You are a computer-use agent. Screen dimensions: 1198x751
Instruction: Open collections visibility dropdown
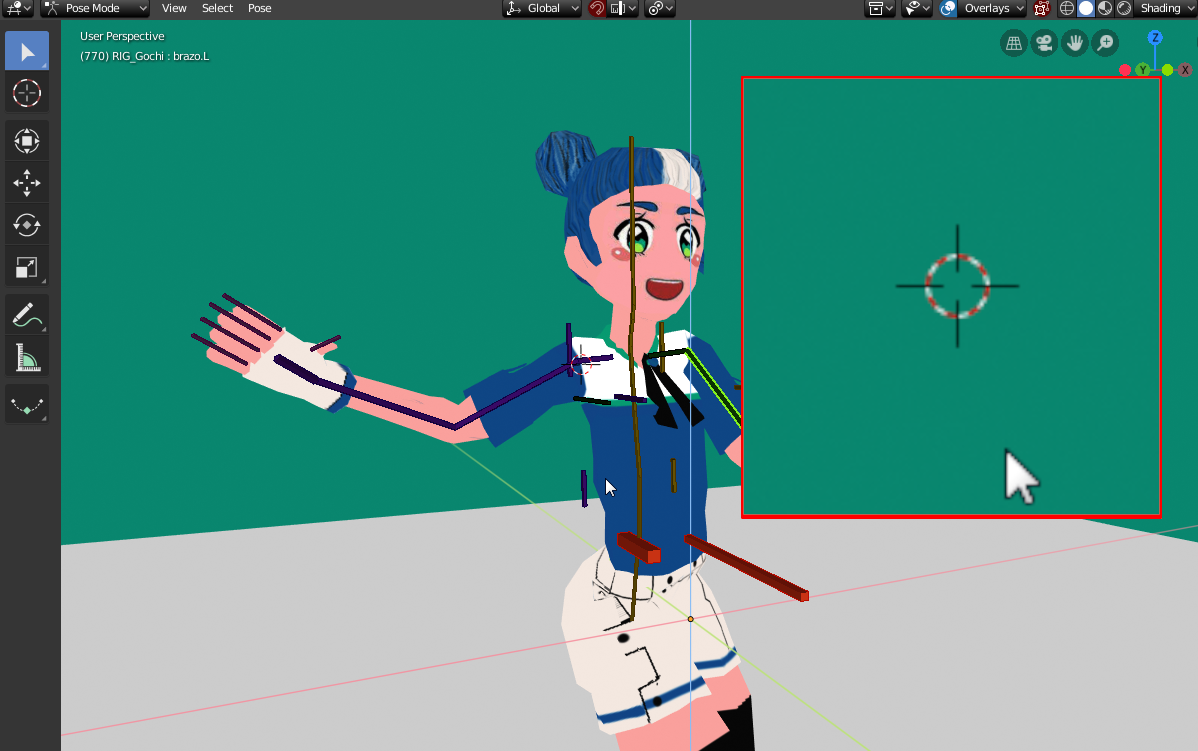coord(880,8)
